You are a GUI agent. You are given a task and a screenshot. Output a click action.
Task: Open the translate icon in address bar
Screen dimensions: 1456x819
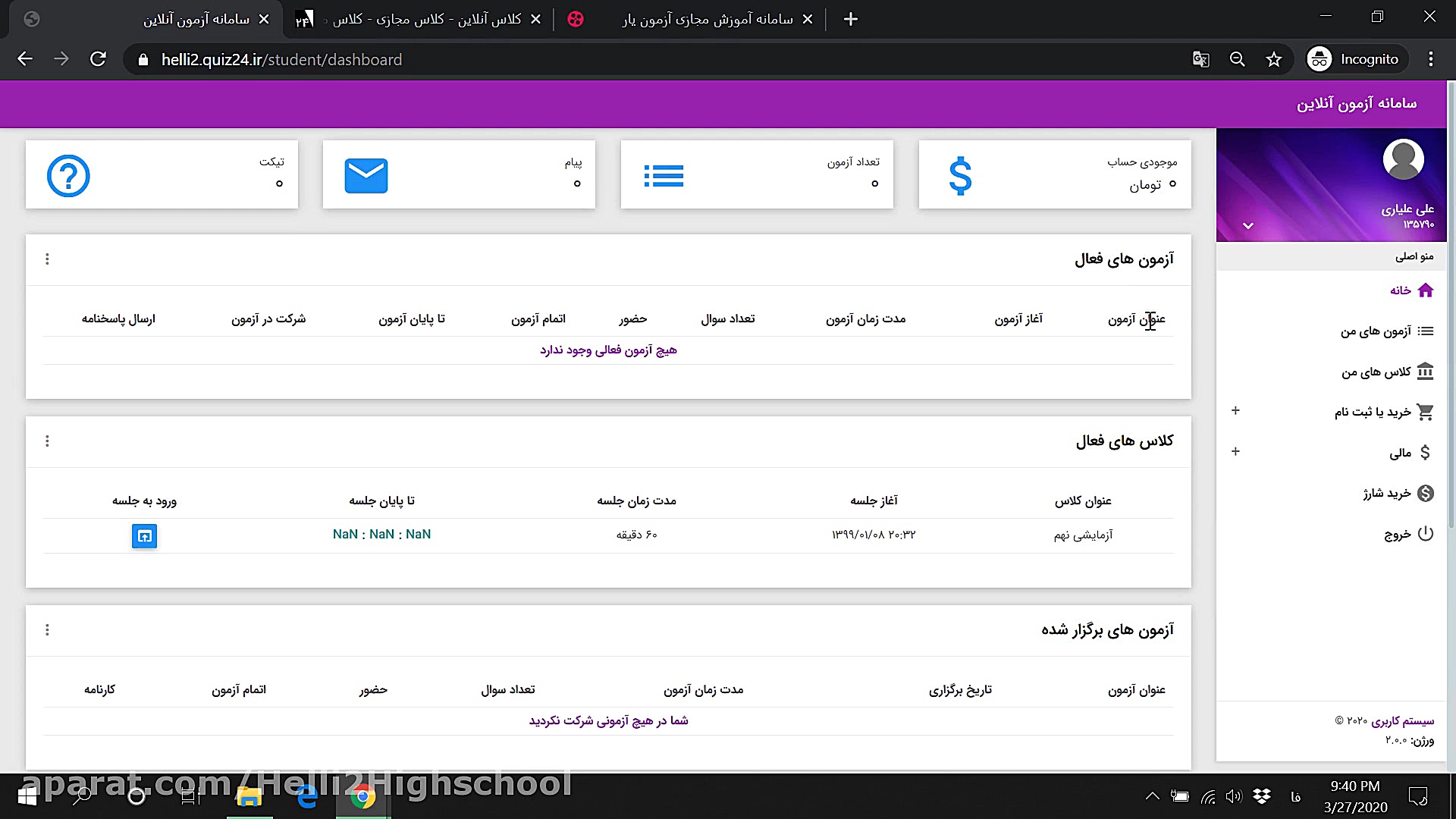pyautogui.click(x=1200, y=59)
